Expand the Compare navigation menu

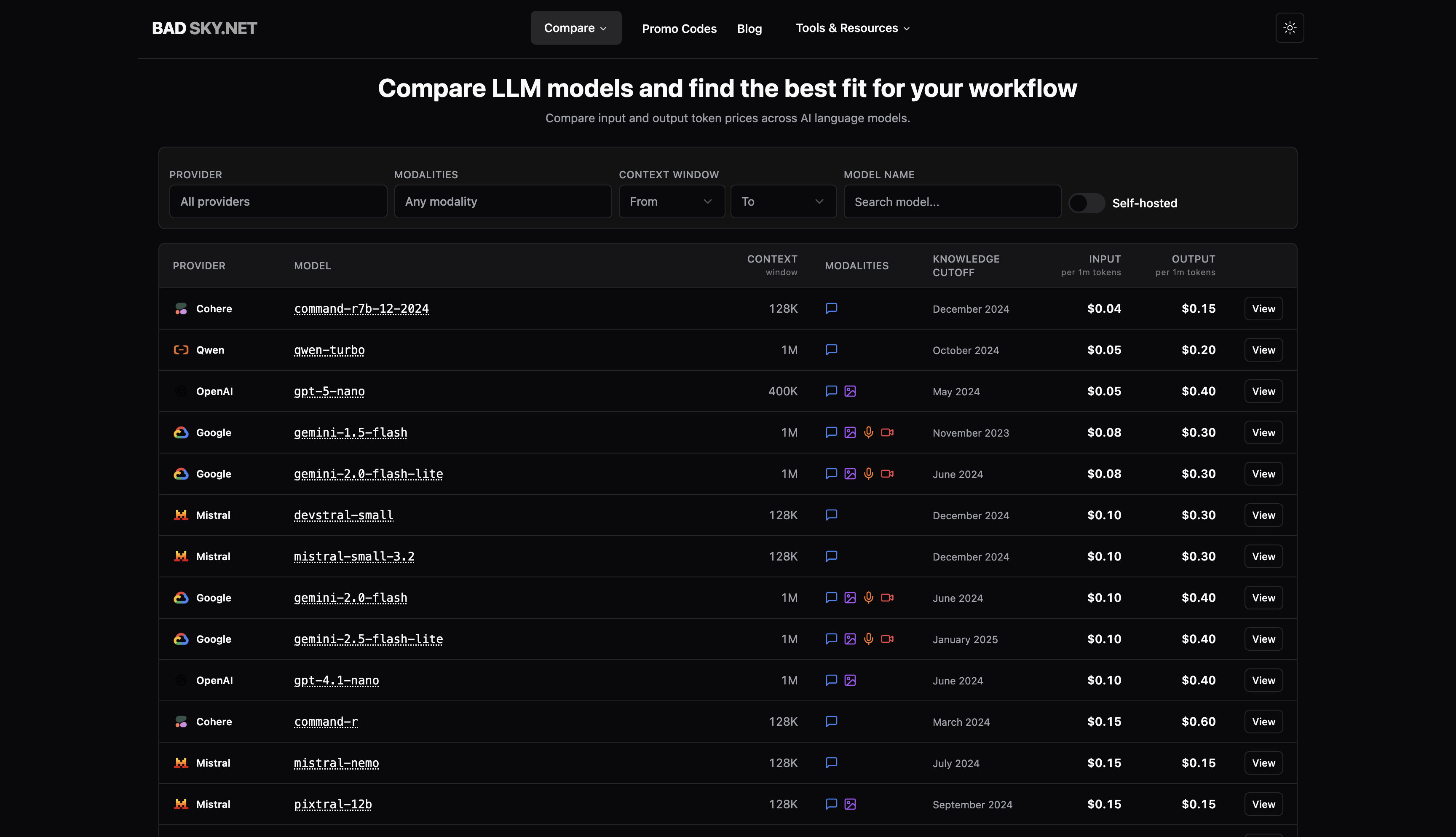575,27
